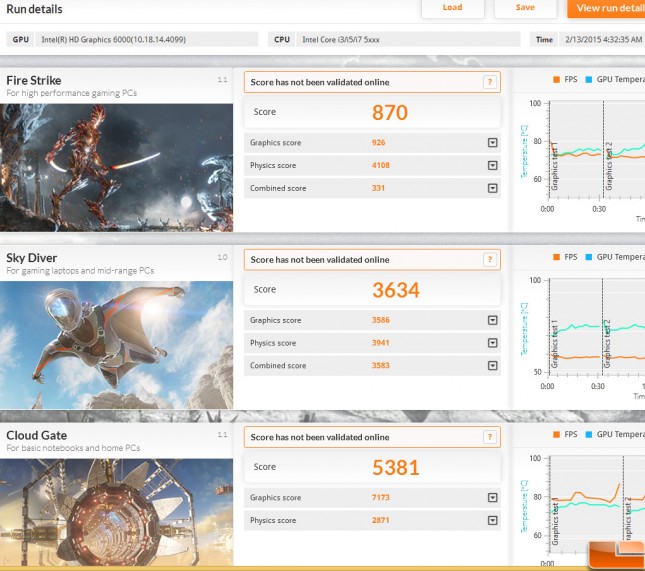Screen dimensions: 645x571
Task: Click the Fire Strike title heading
Action: click(x=34, y=80)
